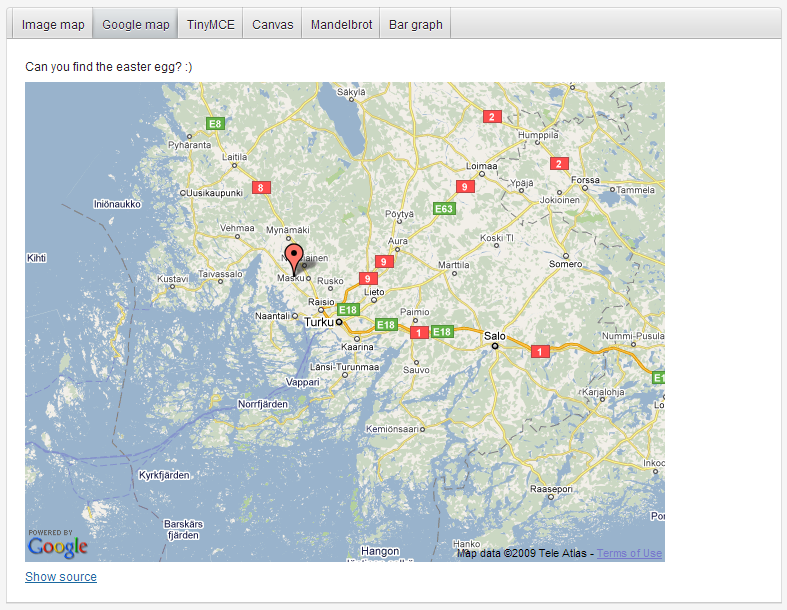Click the Marttila label
This screenshot has width=787, height=610.
pos(454,265)
